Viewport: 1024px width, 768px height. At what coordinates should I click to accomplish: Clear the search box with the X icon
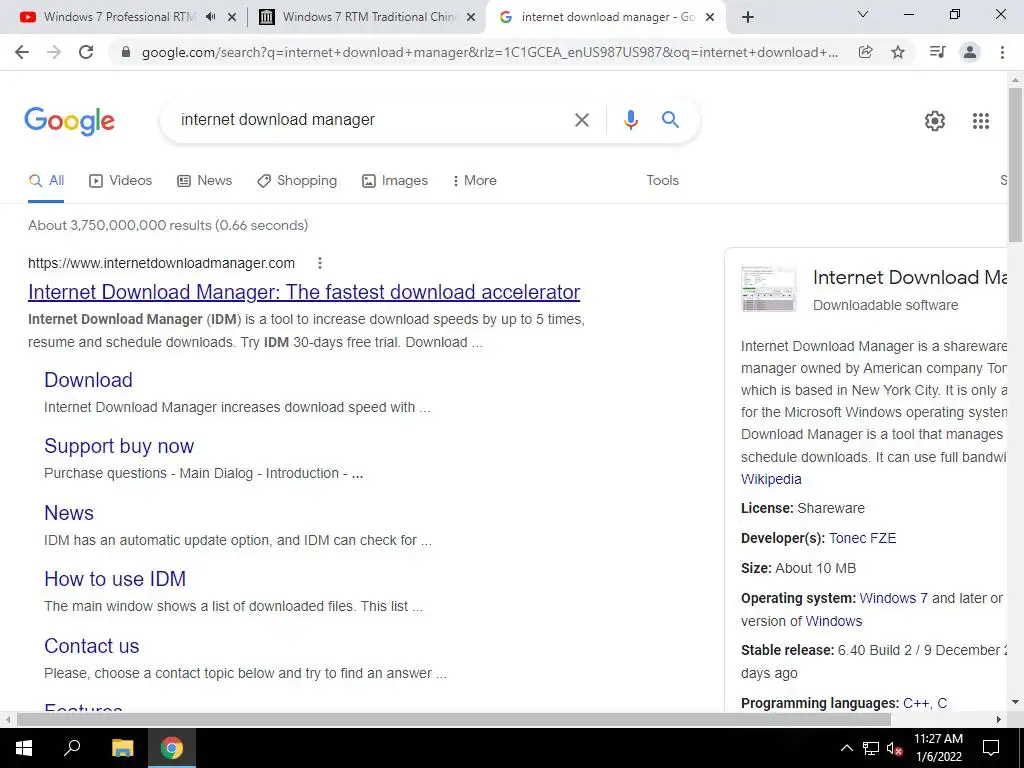[x=581, y=120]
